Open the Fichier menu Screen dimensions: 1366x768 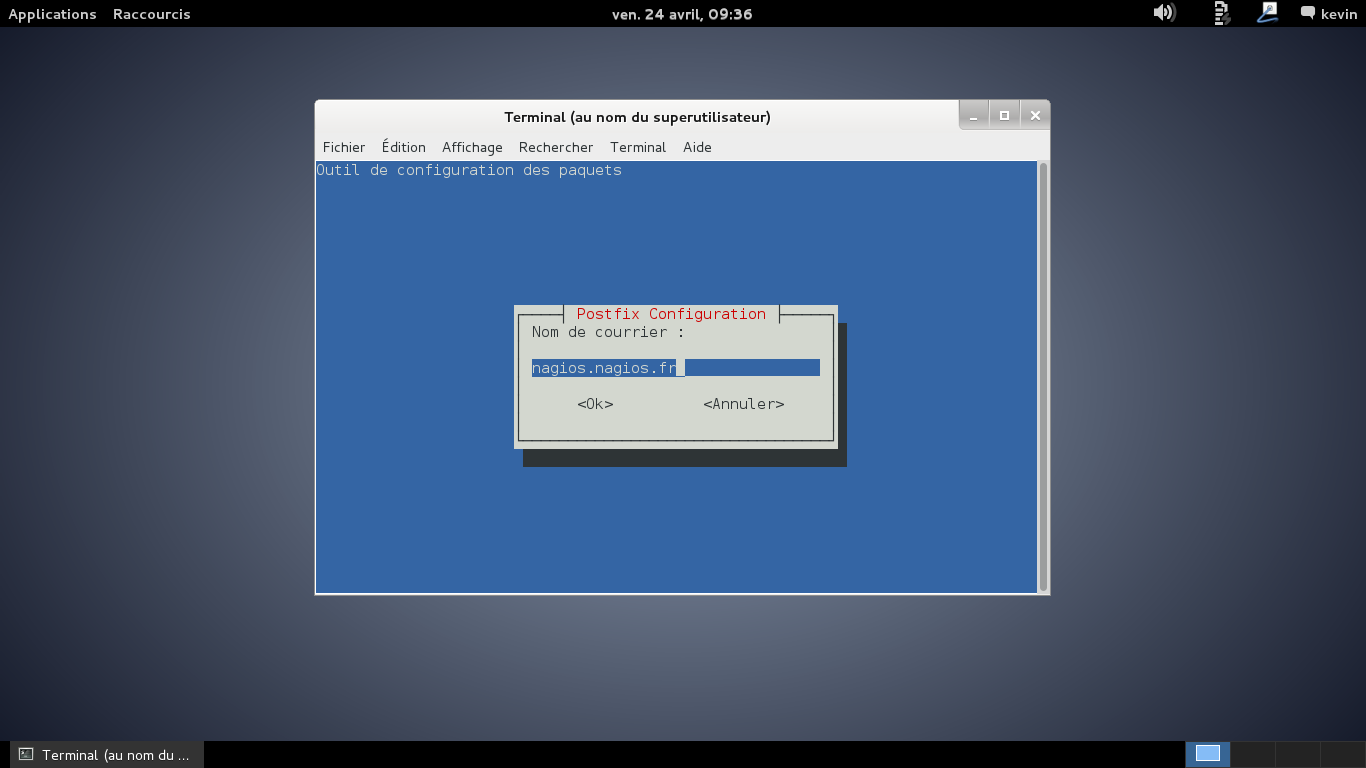coord(344,147)
